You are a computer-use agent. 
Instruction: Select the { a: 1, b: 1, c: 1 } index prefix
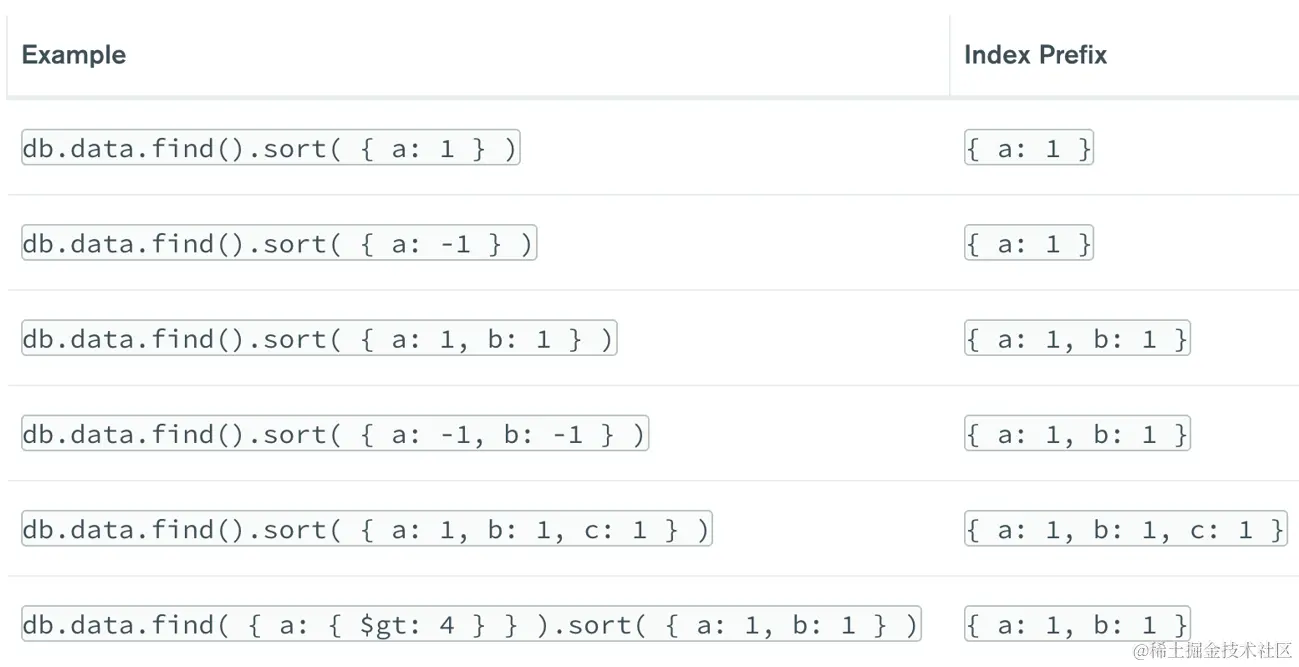click(x=1124, y=529)
